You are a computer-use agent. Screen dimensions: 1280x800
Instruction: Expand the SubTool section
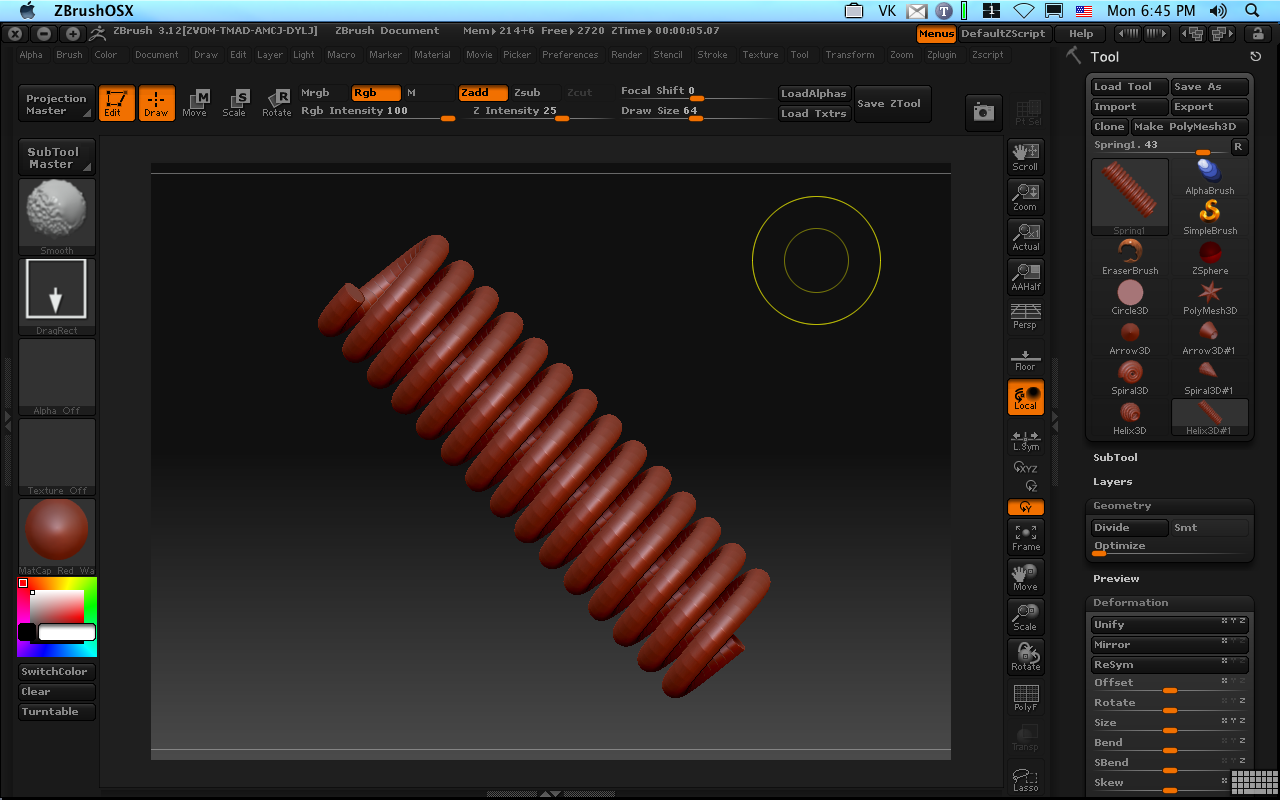click(x=1115, y=458)
